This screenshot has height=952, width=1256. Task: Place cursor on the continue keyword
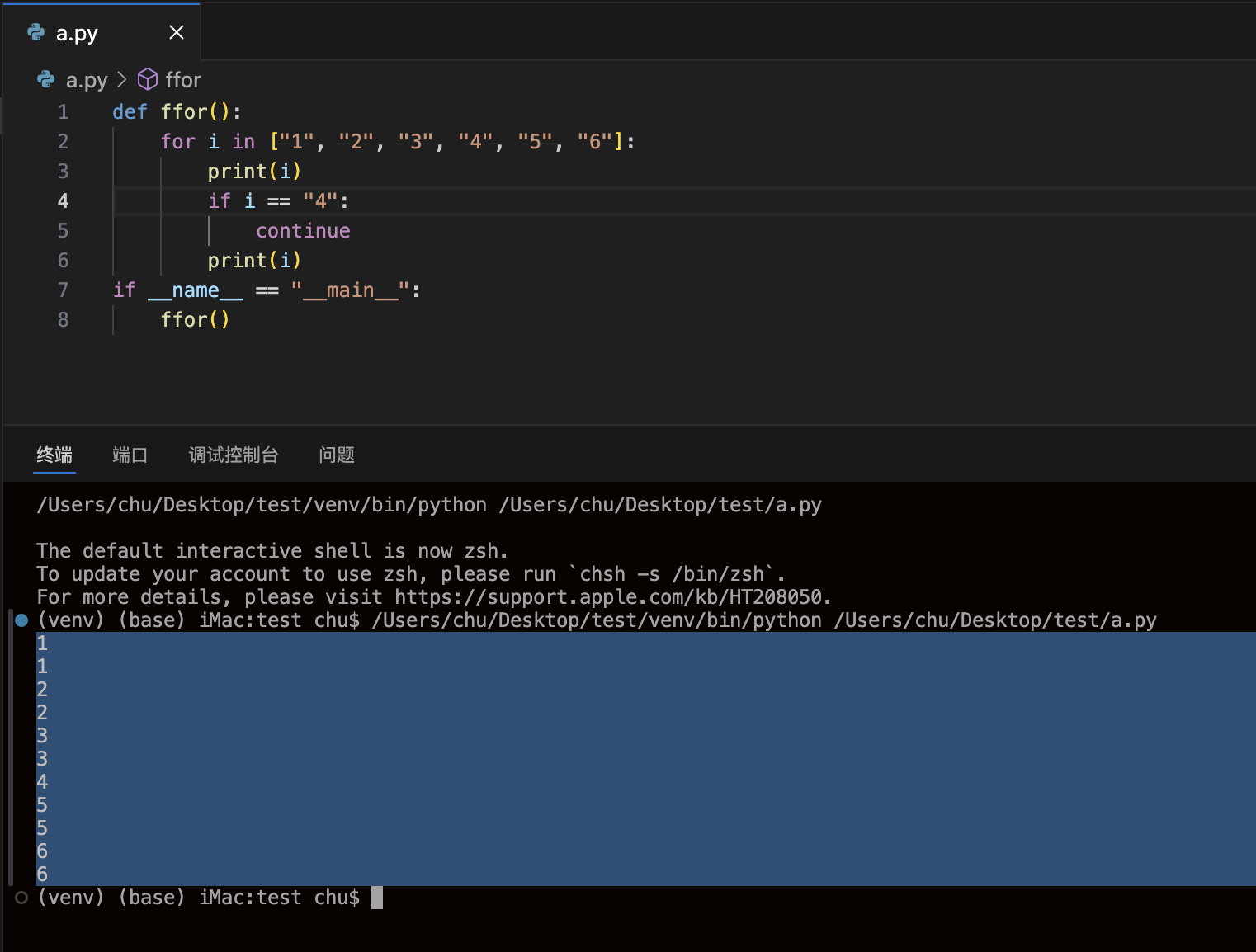(303, 231)
